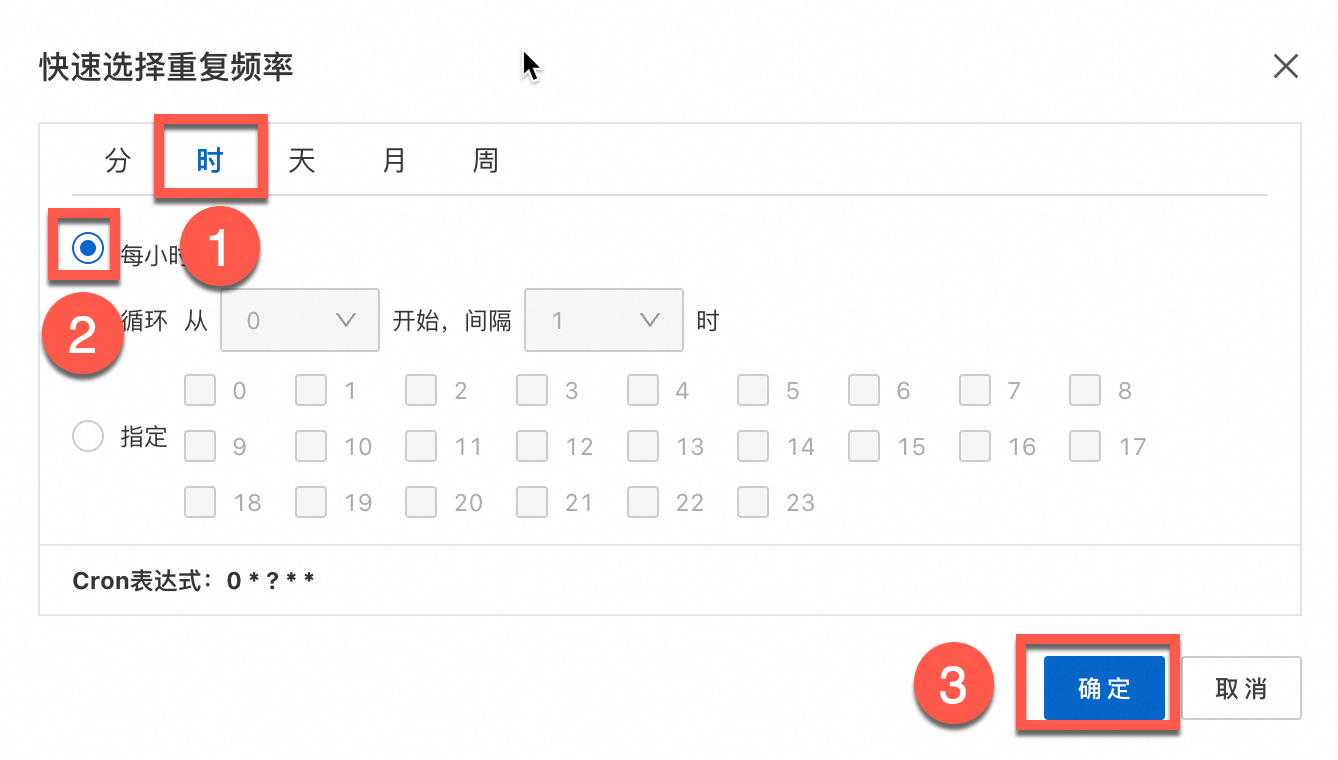Expand the interval hours dropdown
The width and height of the screenshot is (1338, 760).
pos(604,321)
